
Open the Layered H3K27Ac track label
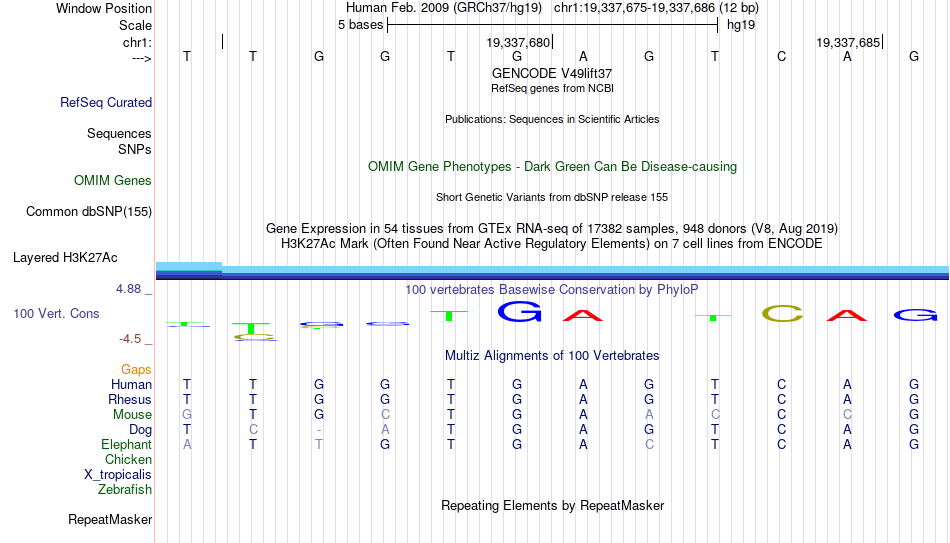(65, 258)
